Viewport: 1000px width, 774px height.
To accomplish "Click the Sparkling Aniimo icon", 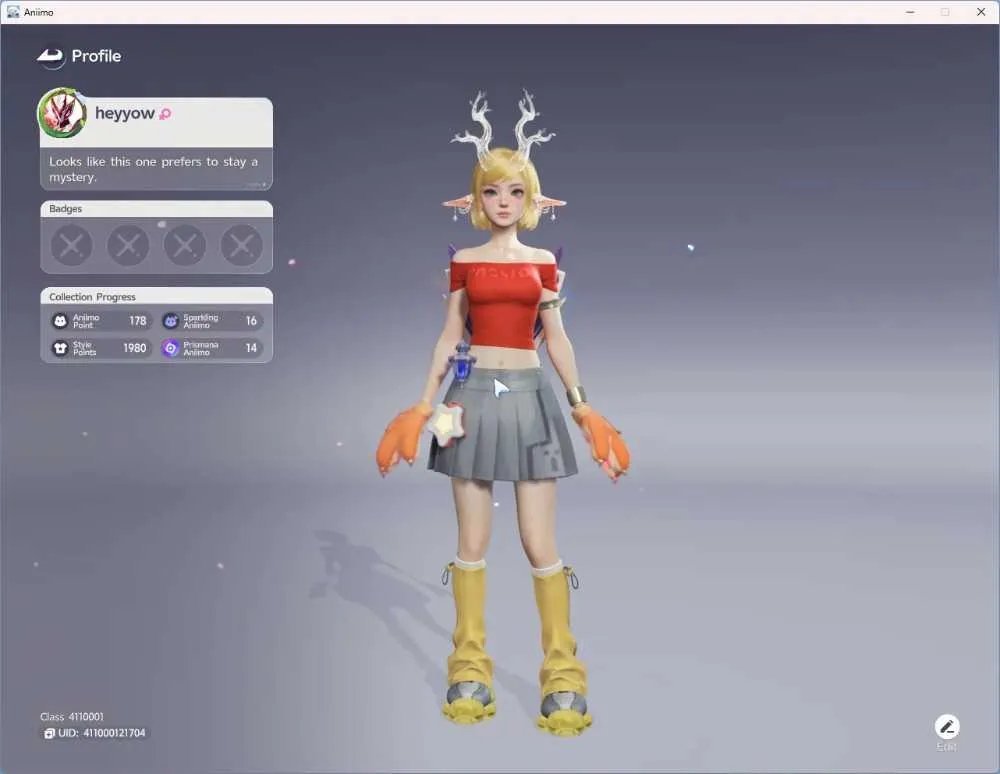I will pos(170,321).
